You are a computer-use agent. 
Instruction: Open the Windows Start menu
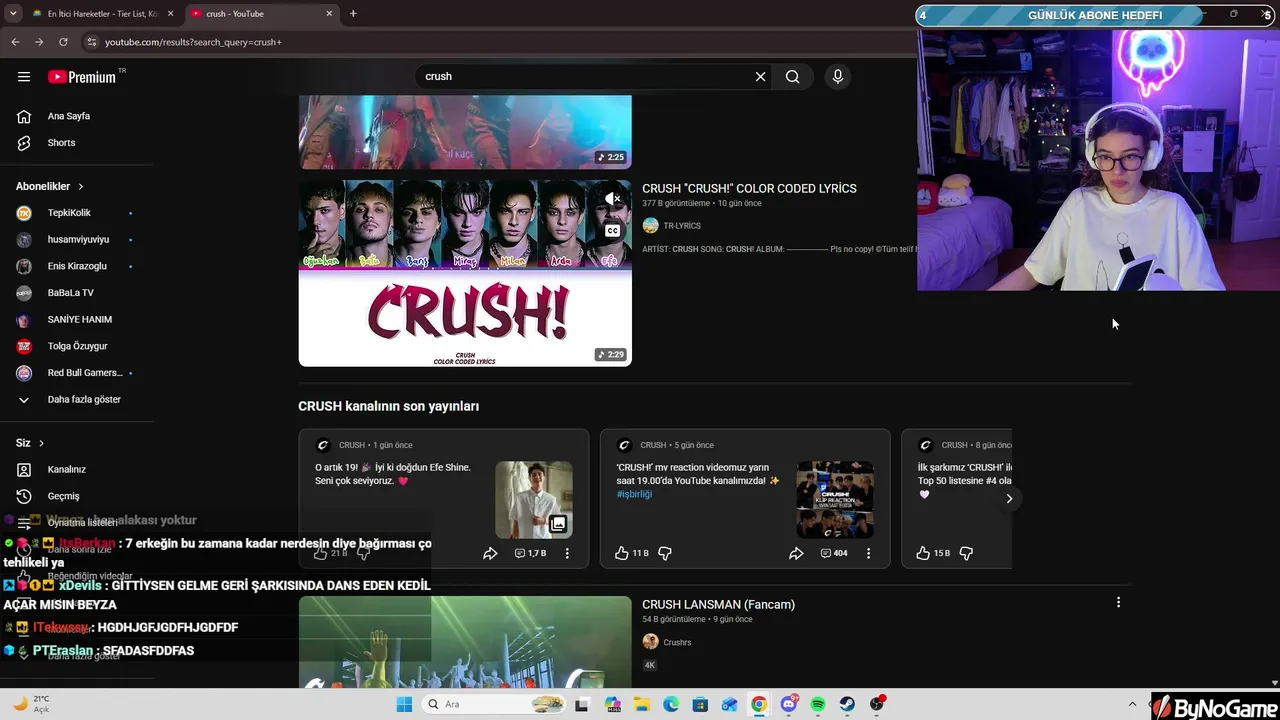[404, 704]
